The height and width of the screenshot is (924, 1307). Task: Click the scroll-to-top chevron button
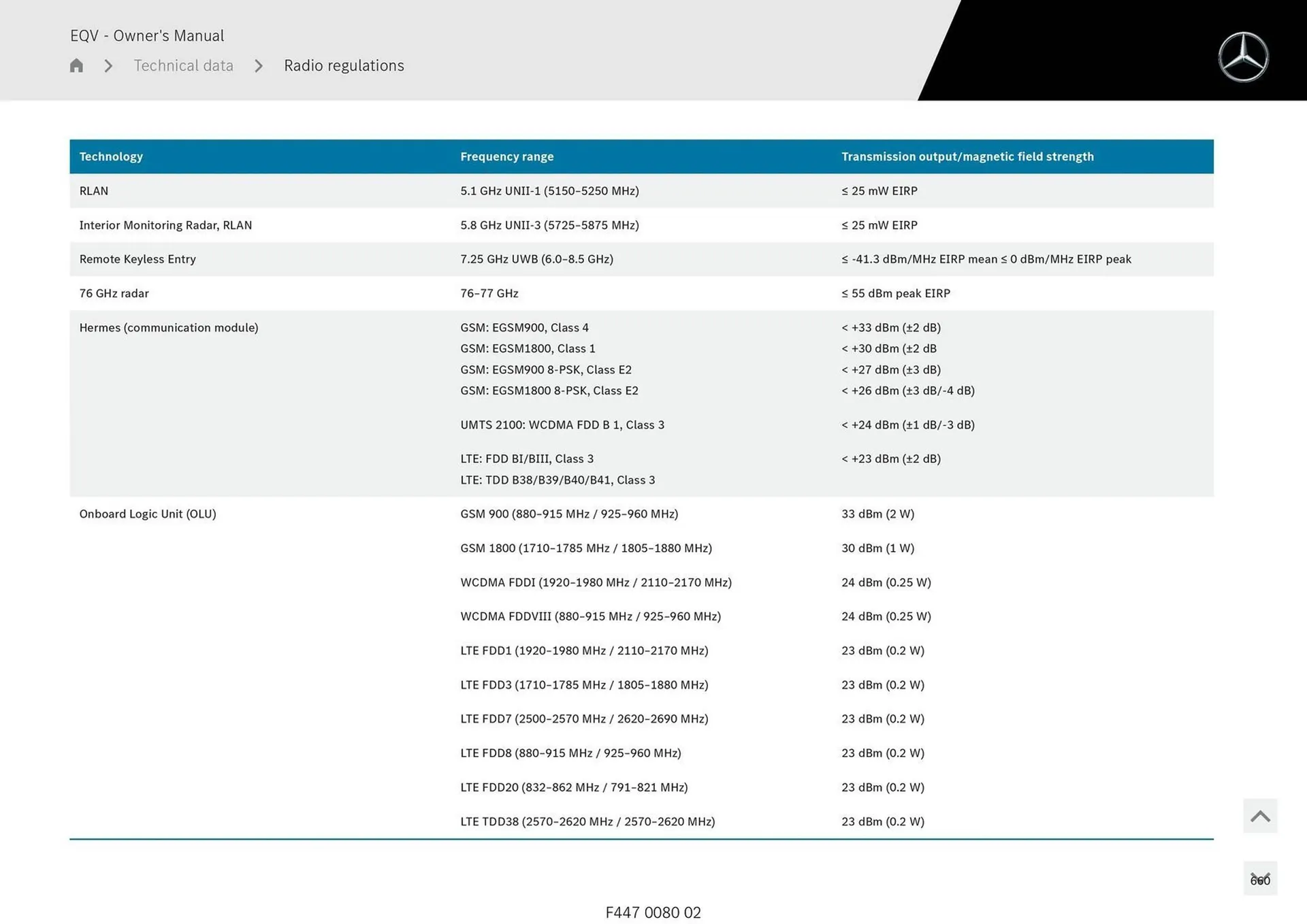tap(1260, 814)
